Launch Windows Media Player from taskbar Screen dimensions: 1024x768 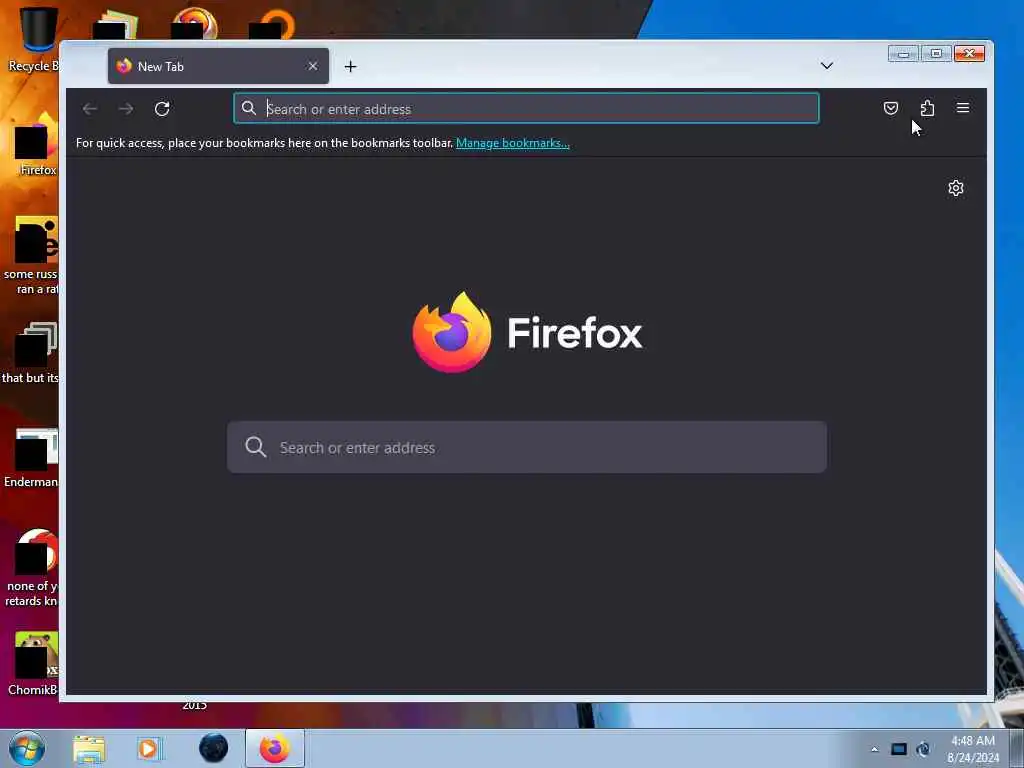pos(149,749)
